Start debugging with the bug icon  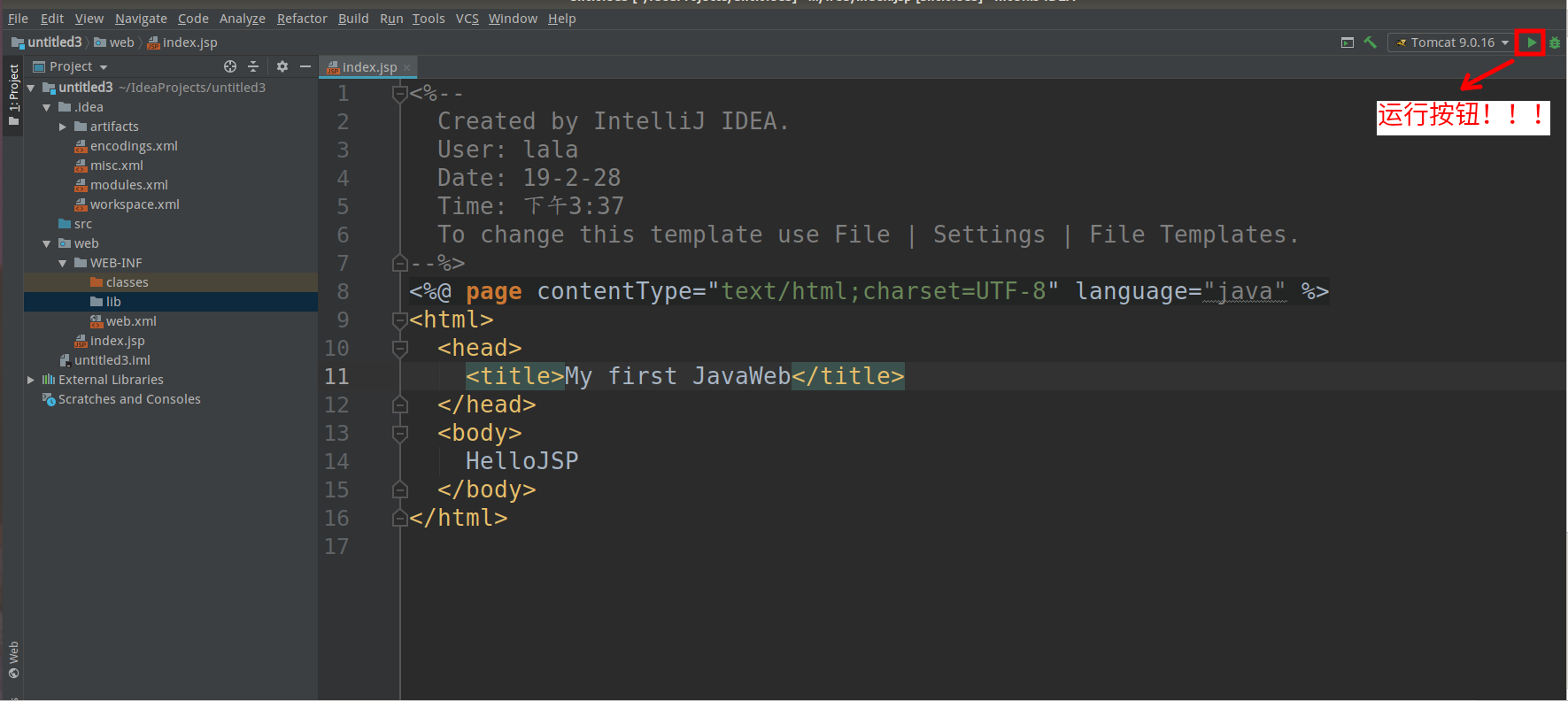tap(1555, 42)
